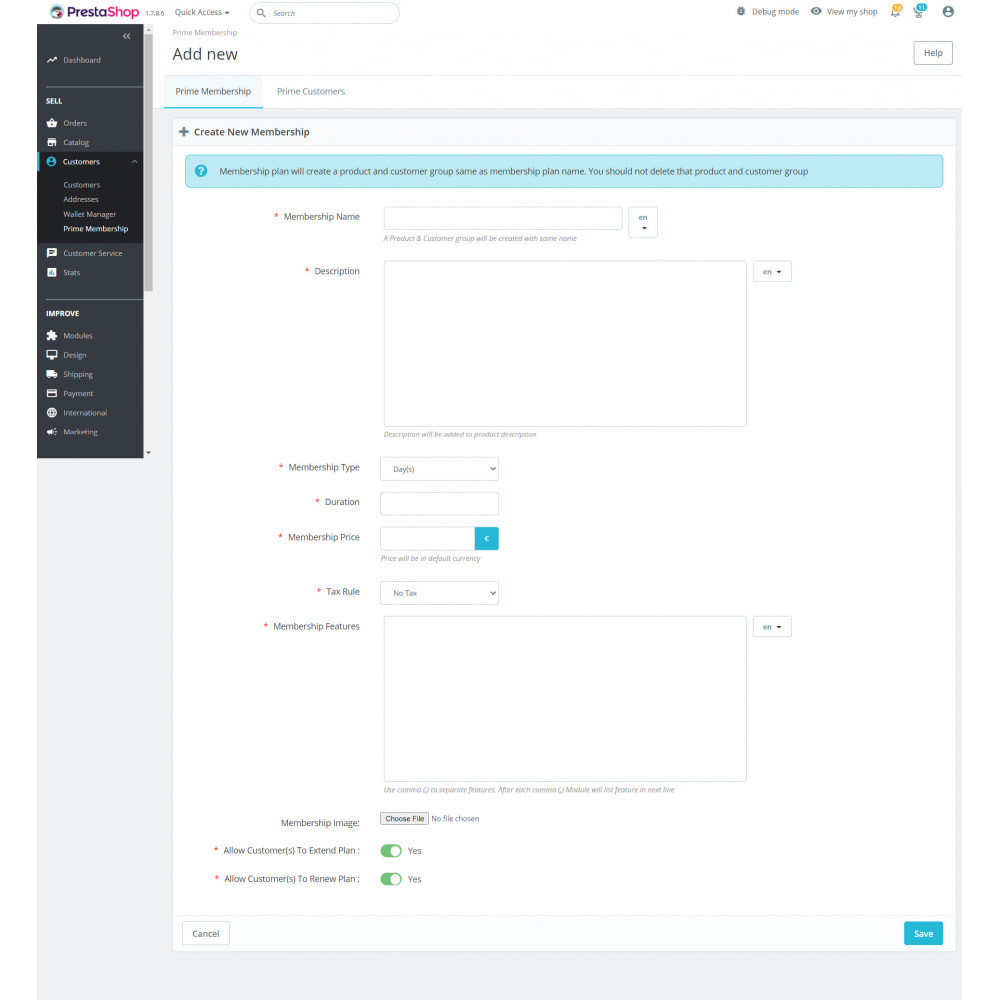The image size is (1000, 1000).
Task: Collapse sidebar using double chevron icon
Action: [x=126, y=36]
